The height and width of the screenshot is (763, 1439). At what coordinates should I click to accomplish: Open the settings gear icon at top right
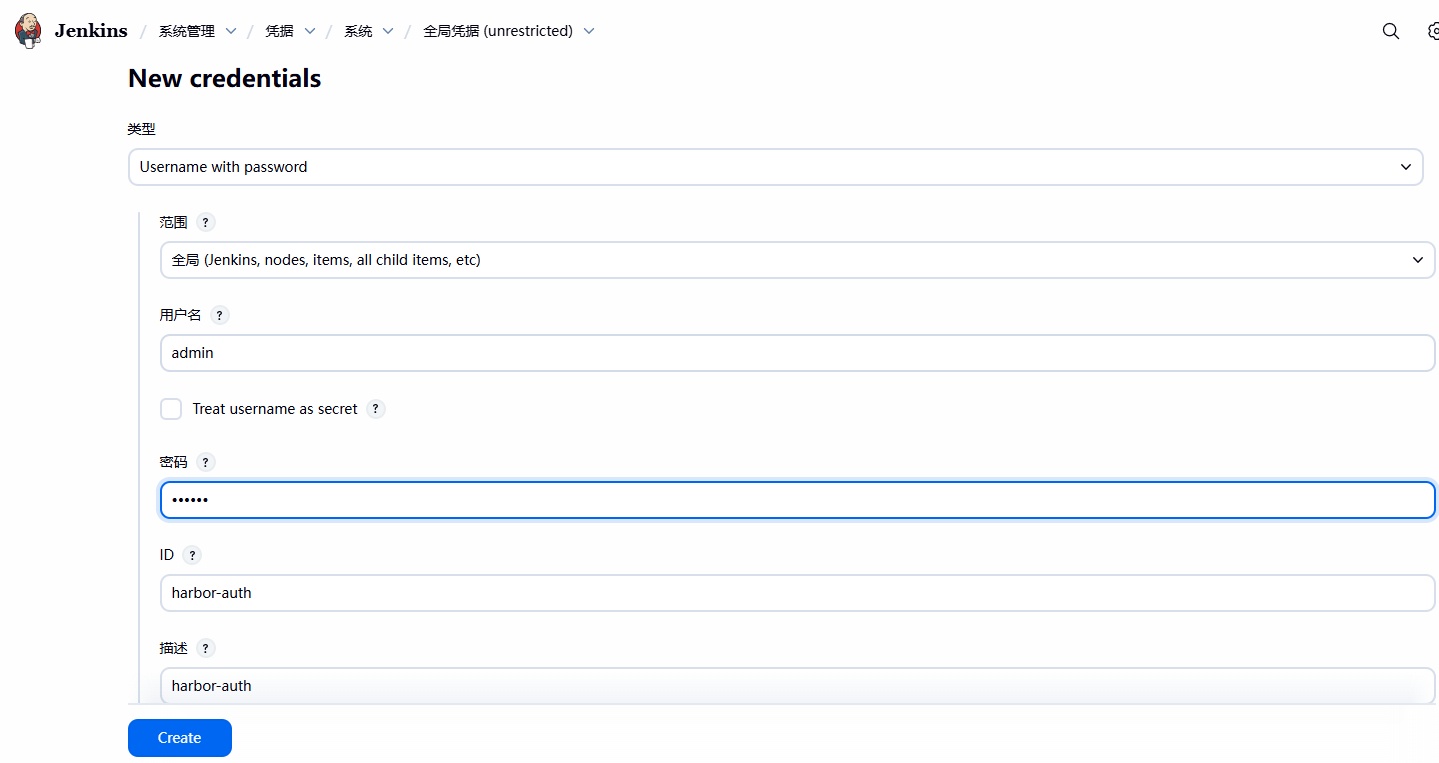coord(1432,31)
